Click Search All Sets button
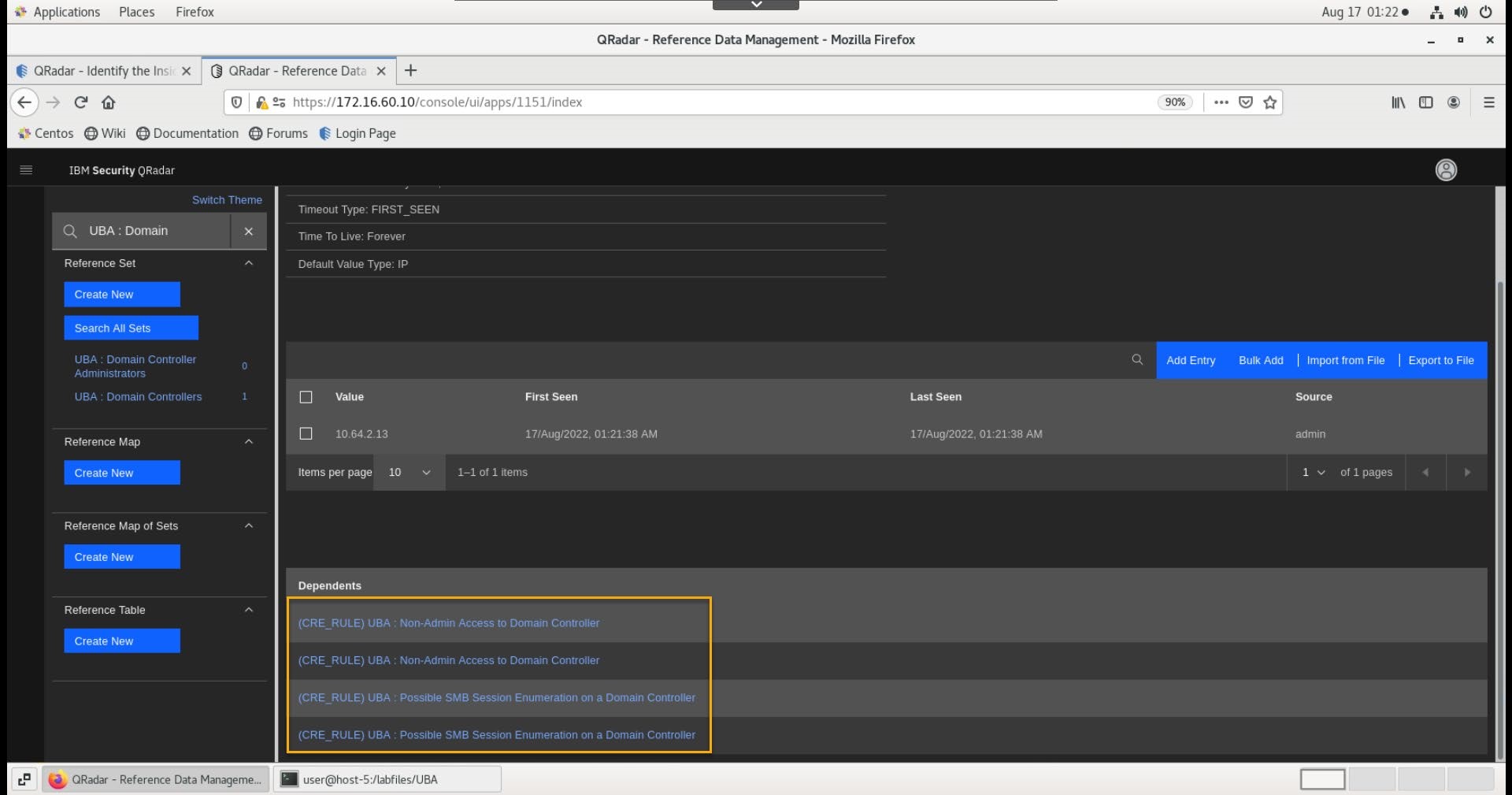Screen dimensions: 1512x795 131,328
